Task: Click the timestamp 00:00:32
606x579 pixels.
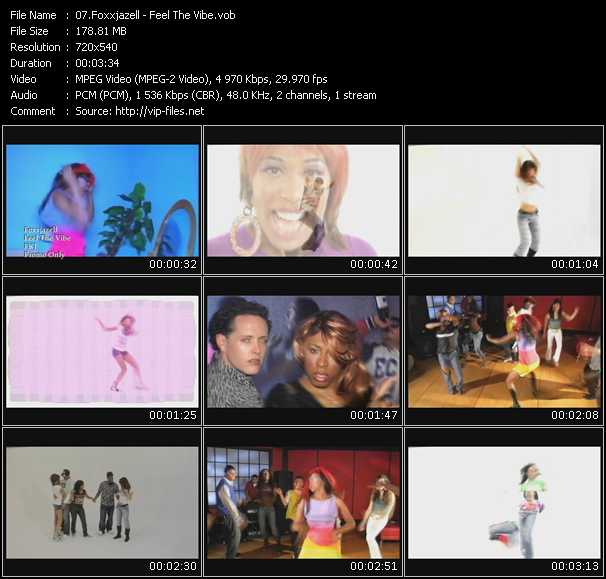Action: pos(173,264)
